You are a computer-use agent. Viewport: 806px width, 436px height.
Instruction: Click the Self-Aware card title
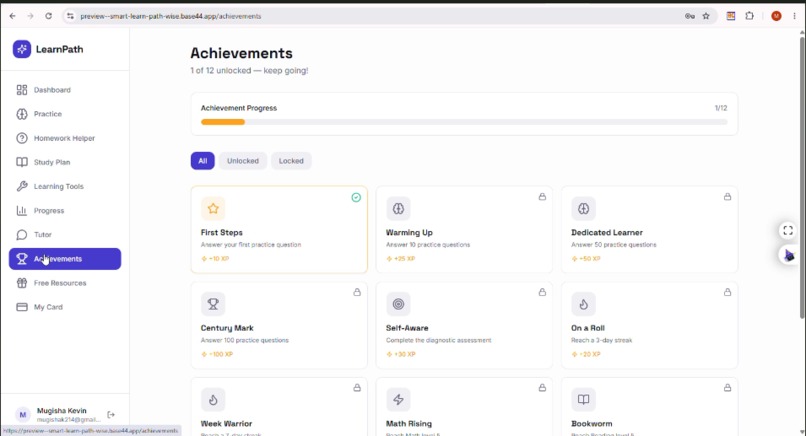click(407, 328)
